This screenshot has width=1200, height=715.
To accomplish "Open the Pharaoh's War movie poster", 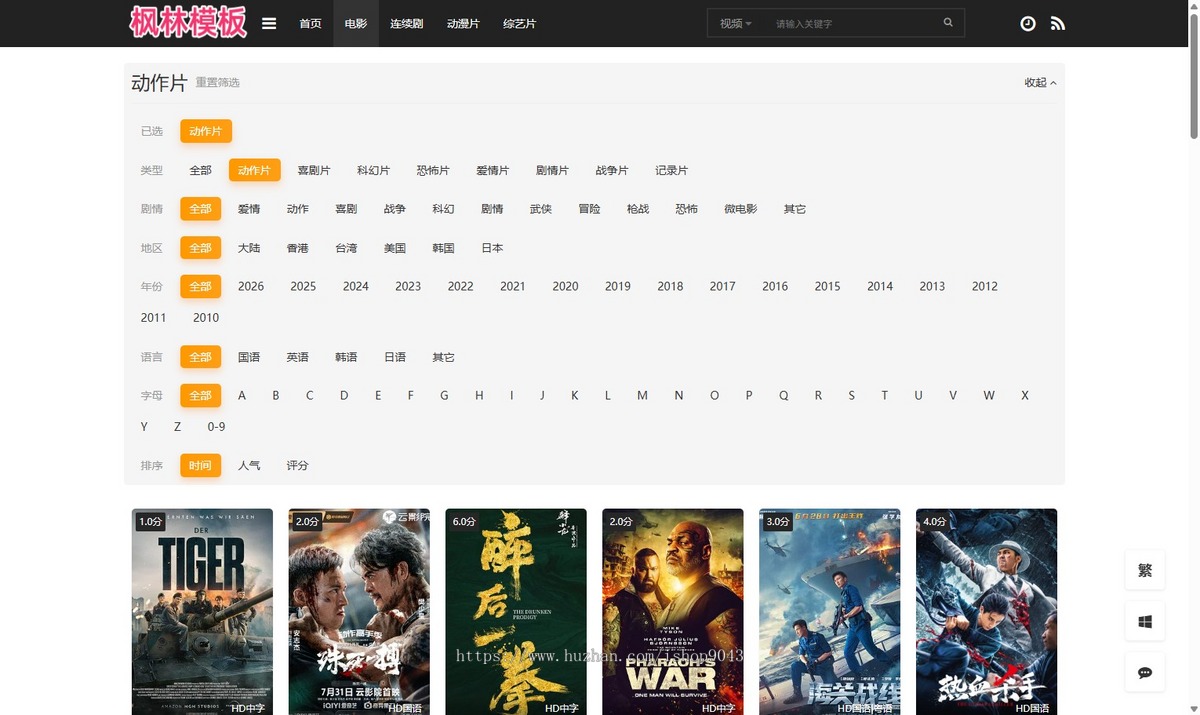I will tap(673, 612).
